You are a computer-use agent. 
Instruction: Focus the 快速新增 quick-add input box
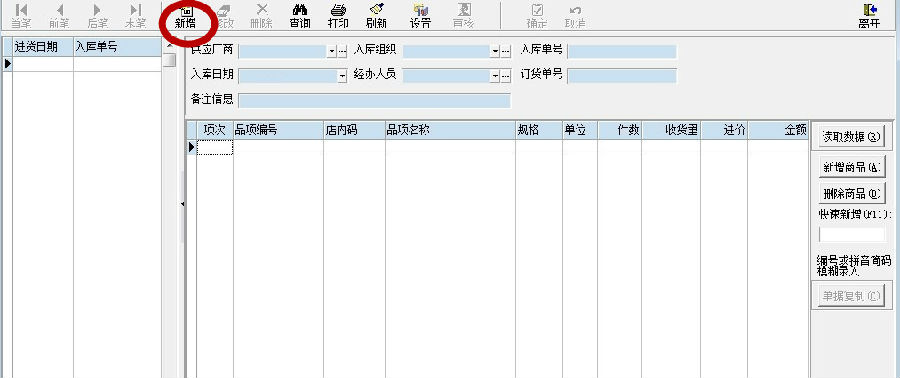coord(852,235)
